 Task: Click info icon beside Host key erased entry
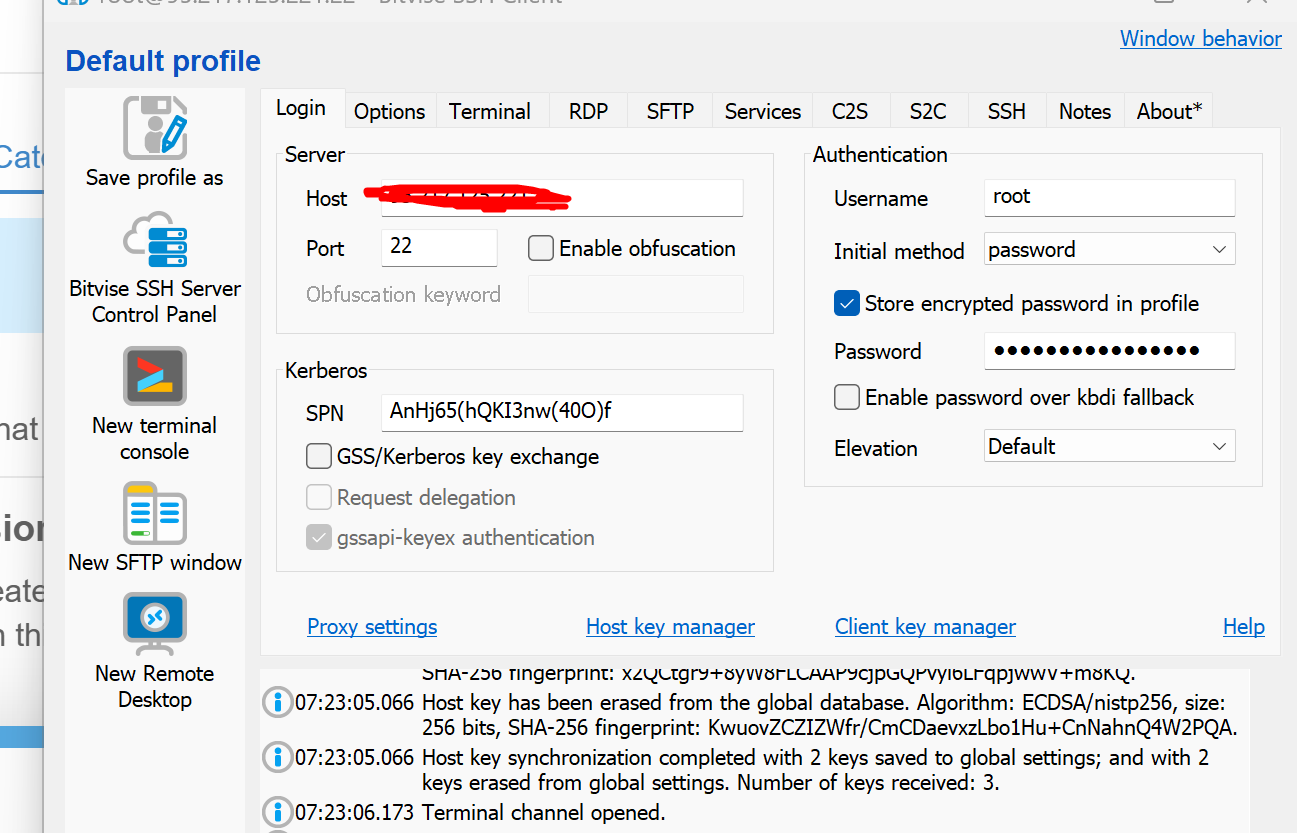click(x=277, y=703)
